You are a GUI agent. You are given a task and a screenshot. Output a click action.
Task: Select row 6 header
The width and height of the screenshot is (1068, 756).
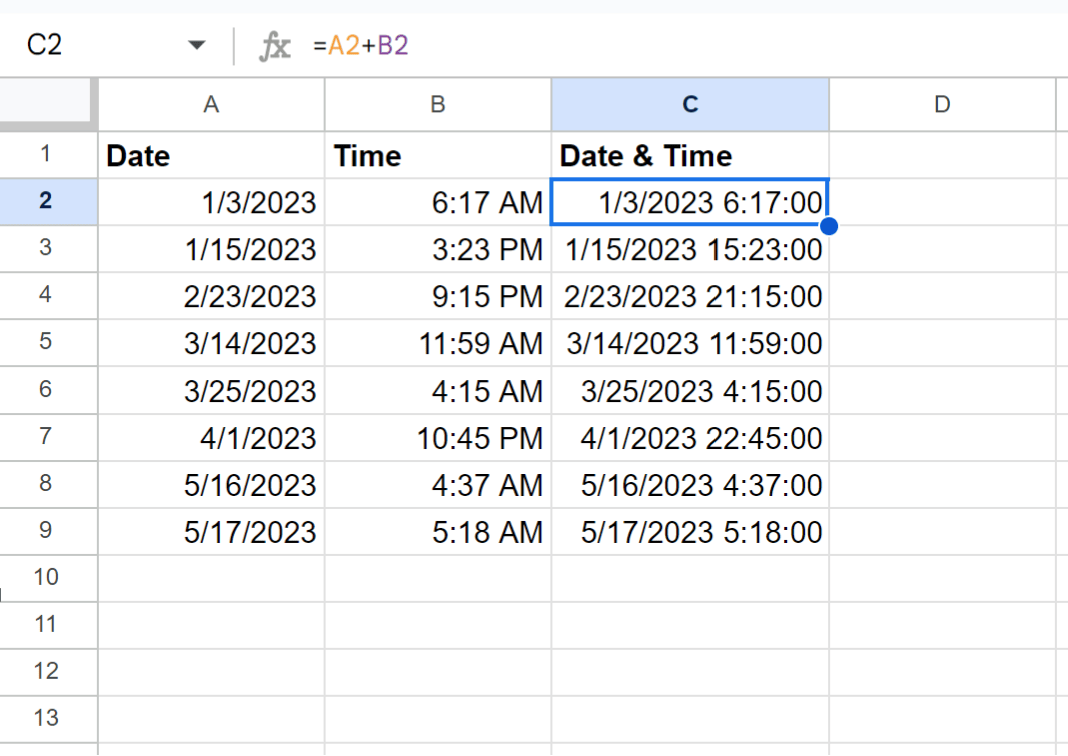(x=46, y=390)
